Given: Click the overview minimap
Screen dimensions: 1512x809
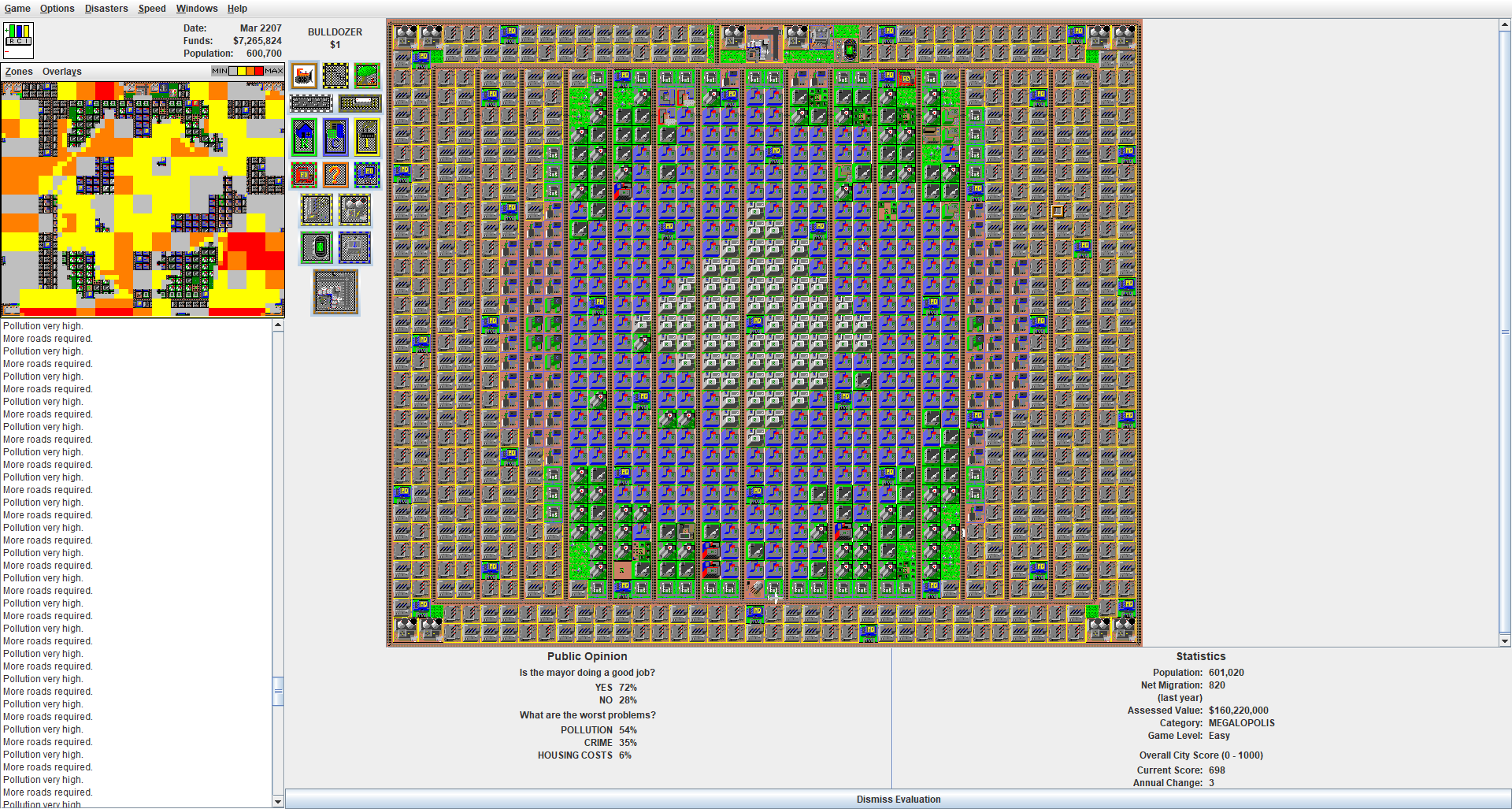Looking at the screenshot, I should click(x=143, y=199).
